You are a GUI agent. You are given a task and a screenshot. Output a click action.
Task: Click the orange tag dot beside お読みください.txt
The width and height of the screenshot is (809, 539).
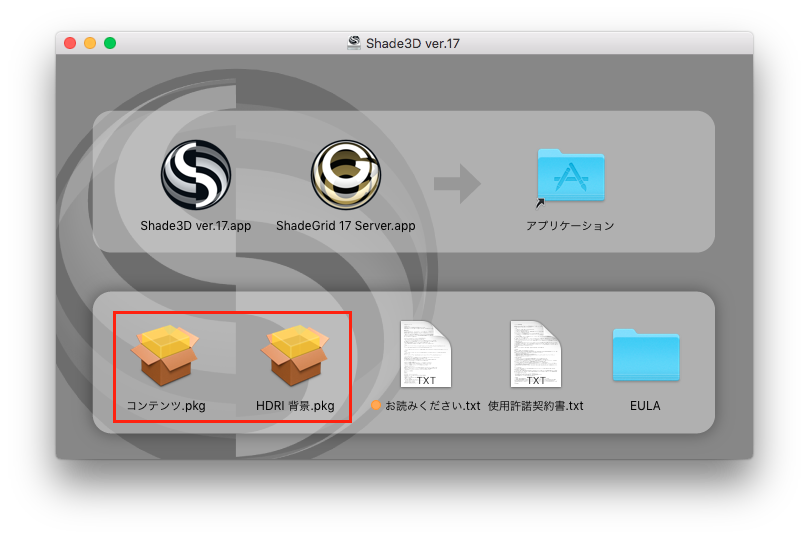point(376,405)
